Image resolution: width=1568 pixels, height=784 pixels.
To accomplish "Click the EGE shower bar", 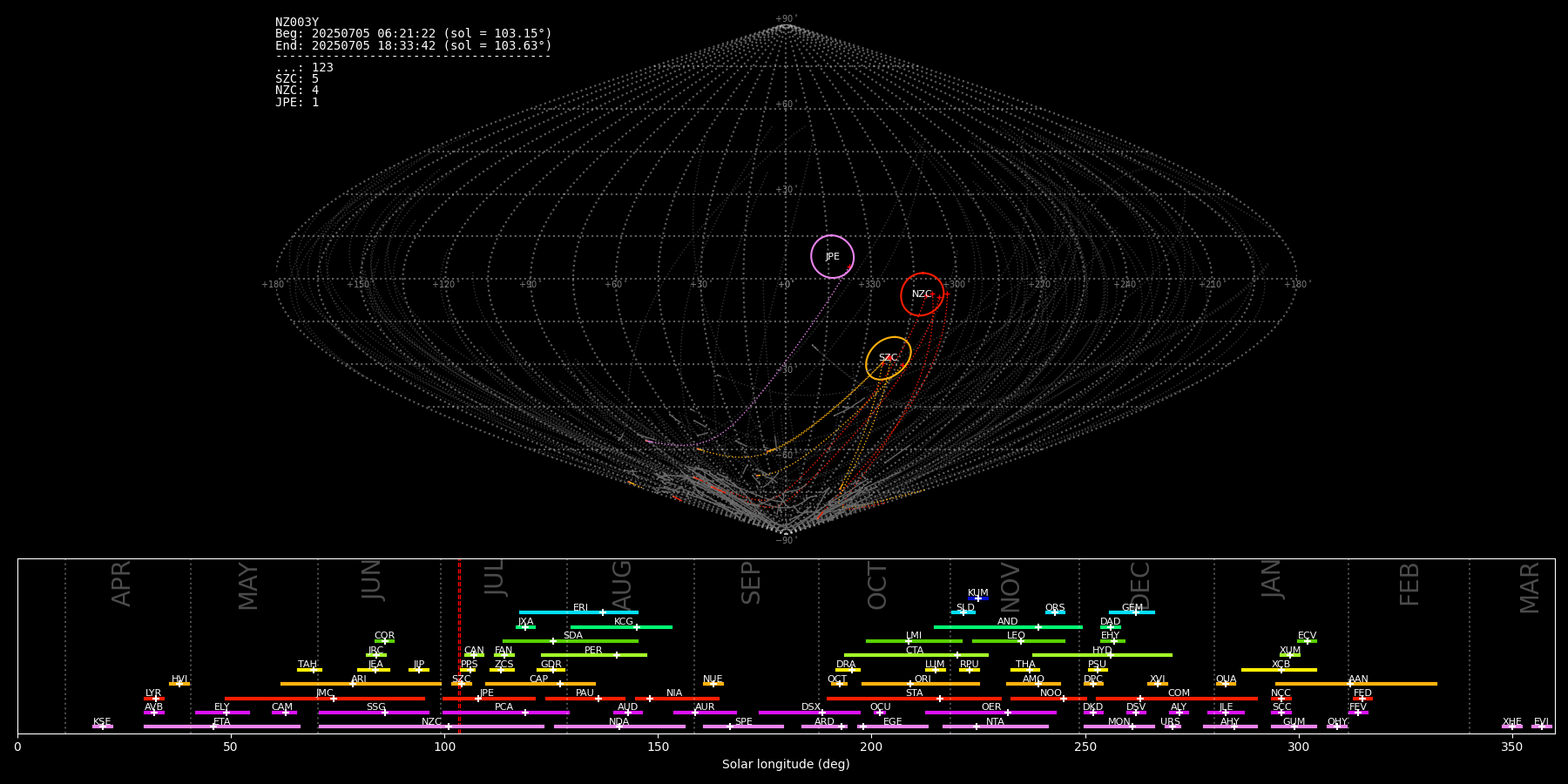I will tap(893, 727).
